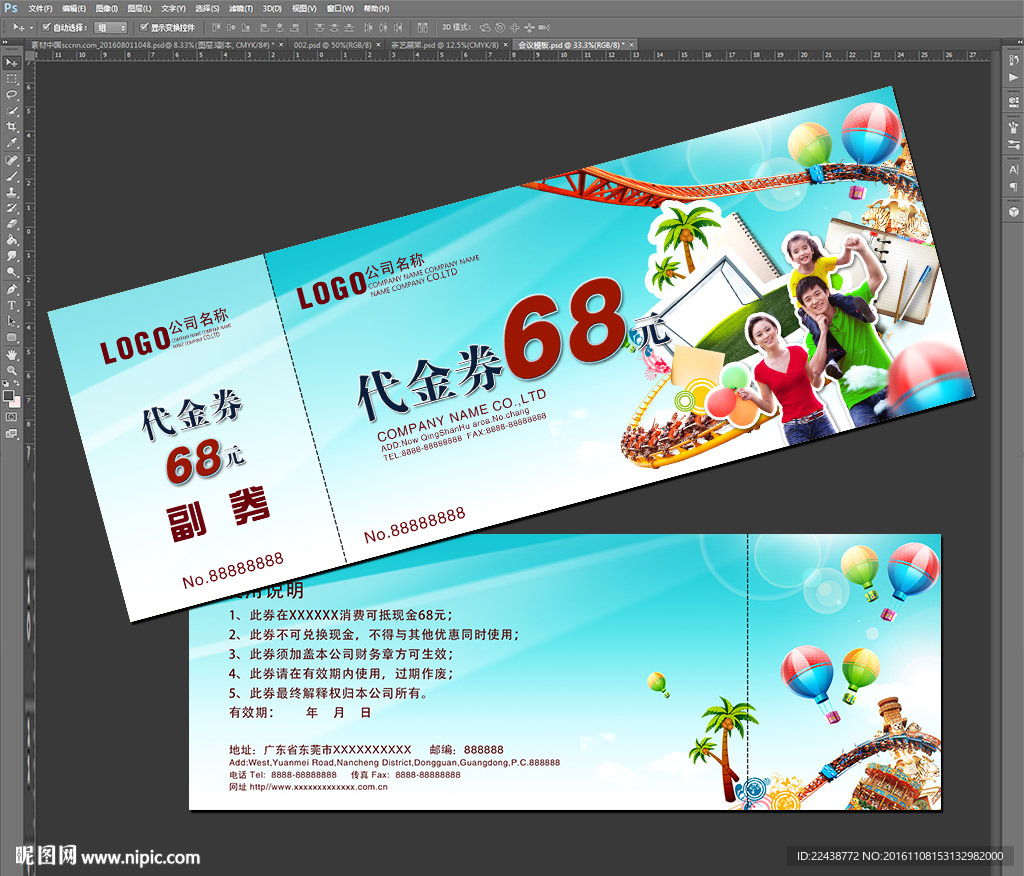
Task: Open the 窗口(W) menu
Action: point(340,8)
